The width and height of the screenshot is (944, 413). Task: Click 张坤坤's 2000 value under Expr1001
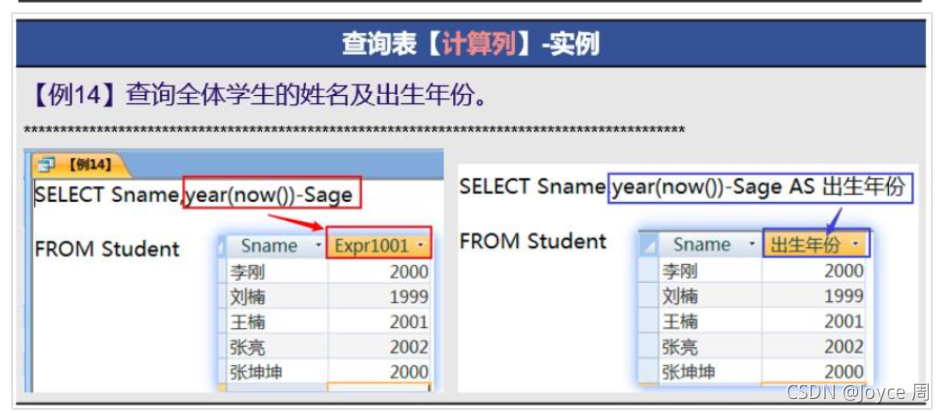coord(379,372)
